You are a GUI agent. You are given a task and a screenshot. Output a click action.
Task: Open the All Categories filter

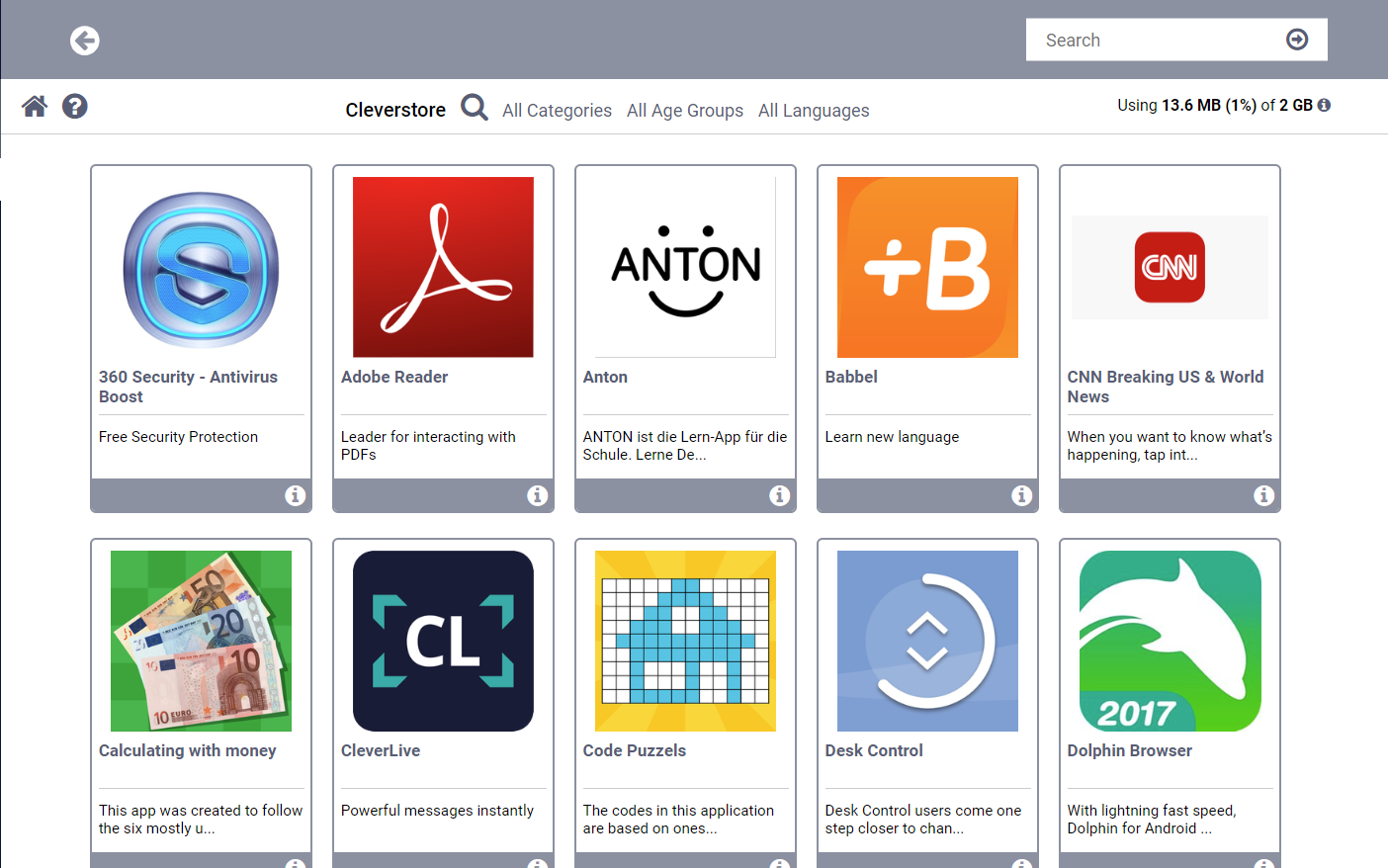pos(557,111)
